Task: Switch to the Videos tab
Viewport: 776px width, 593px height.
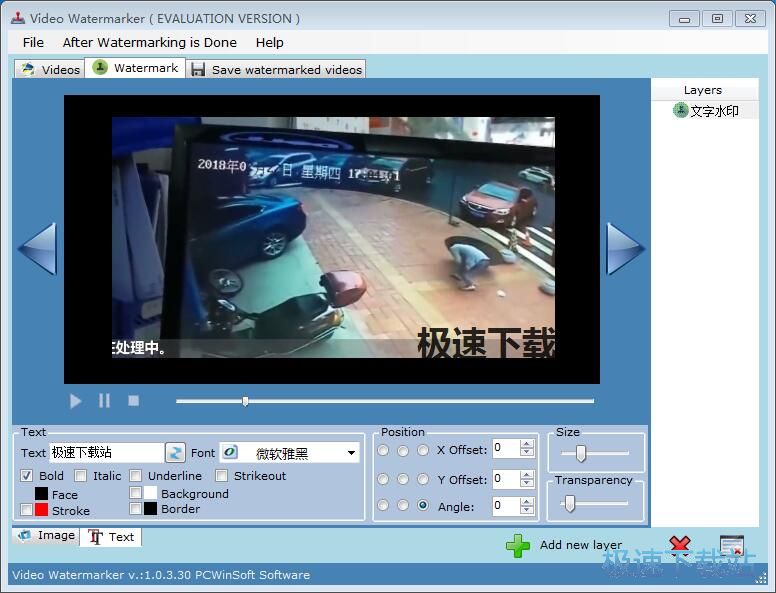Action: point(49,69)
